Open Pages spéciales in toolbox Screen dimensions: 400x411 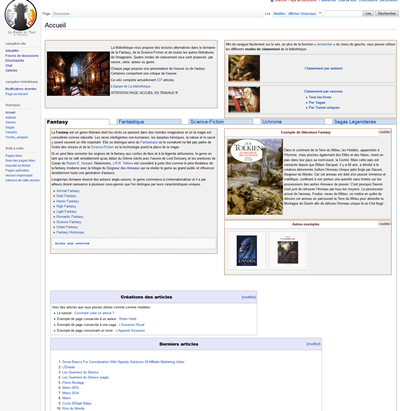(x=17, y=170)
